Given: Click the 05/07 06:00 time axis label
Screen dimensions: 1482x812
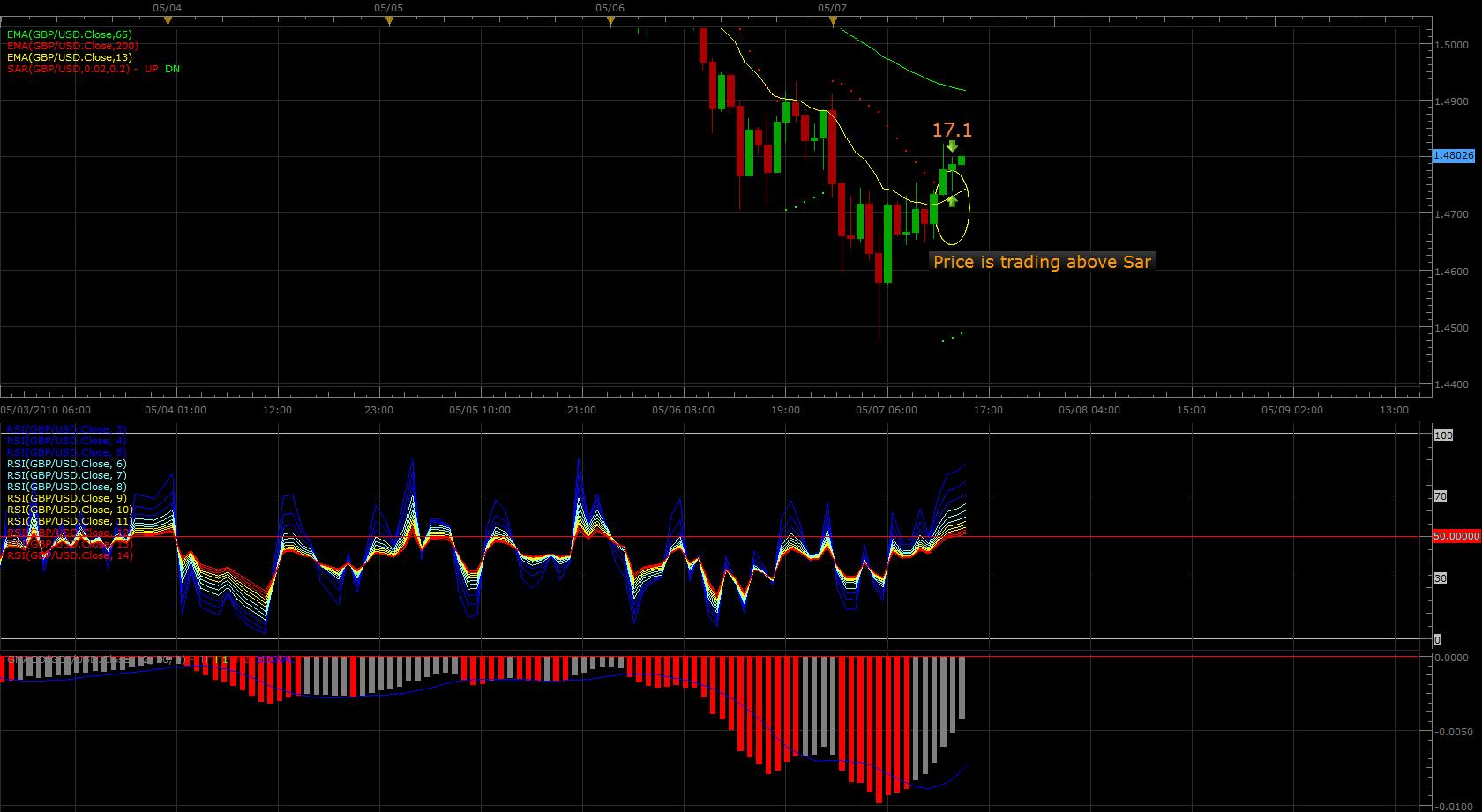Looking at the screenshot, I should point(887,410).
